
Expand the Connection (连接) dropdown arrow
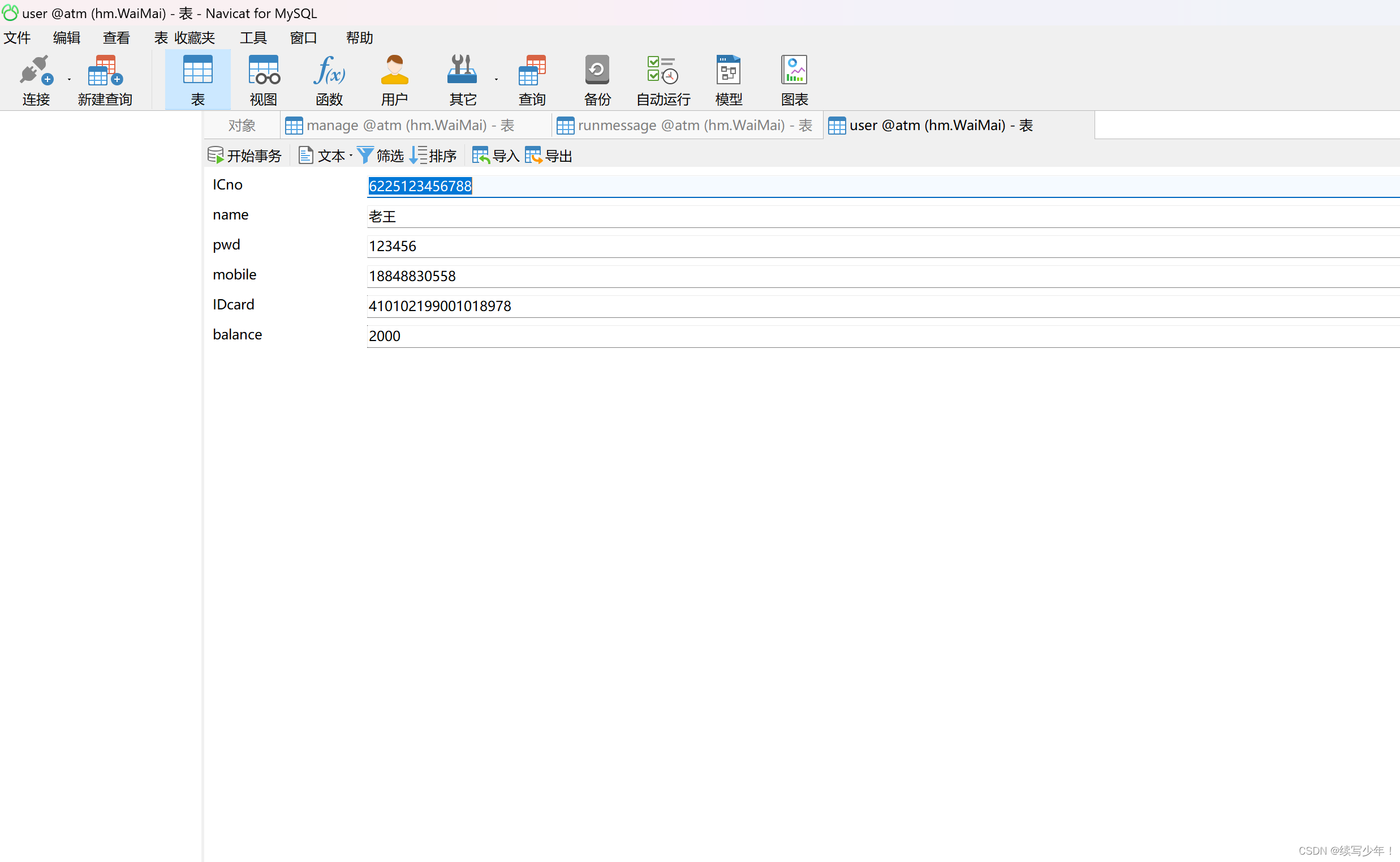pos(69,79)
